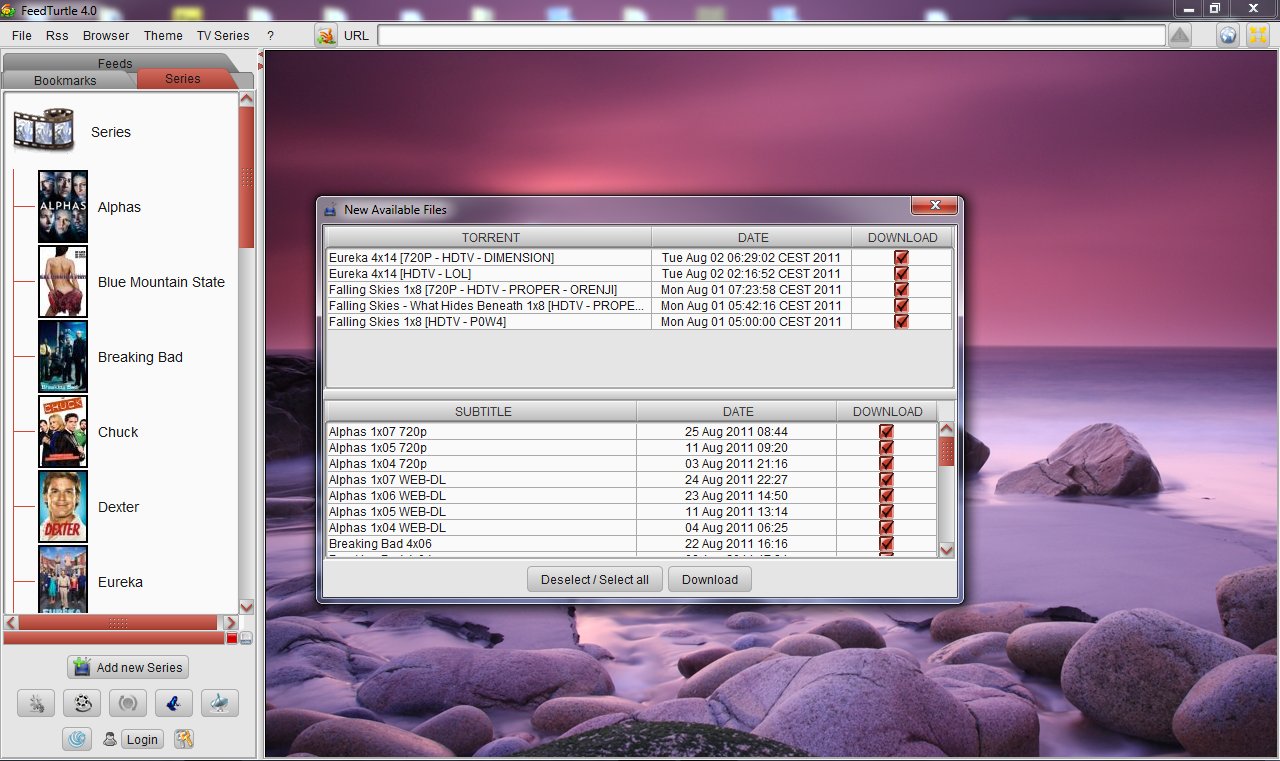Click the film reel Series icon
Image resolution: width=1280 pixels, height=761 pixels.
coord(44,131)
